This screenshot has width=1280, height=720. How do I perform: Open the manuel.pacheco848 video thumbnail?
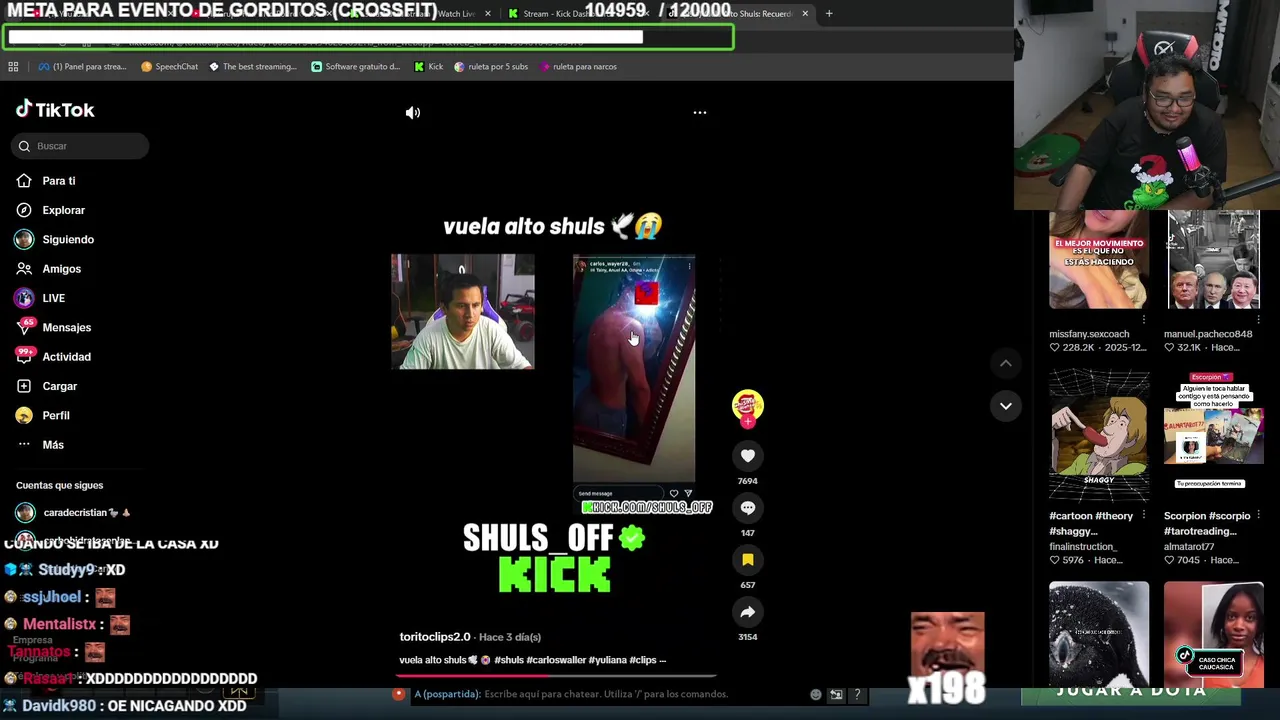[x=1214, y=259]
